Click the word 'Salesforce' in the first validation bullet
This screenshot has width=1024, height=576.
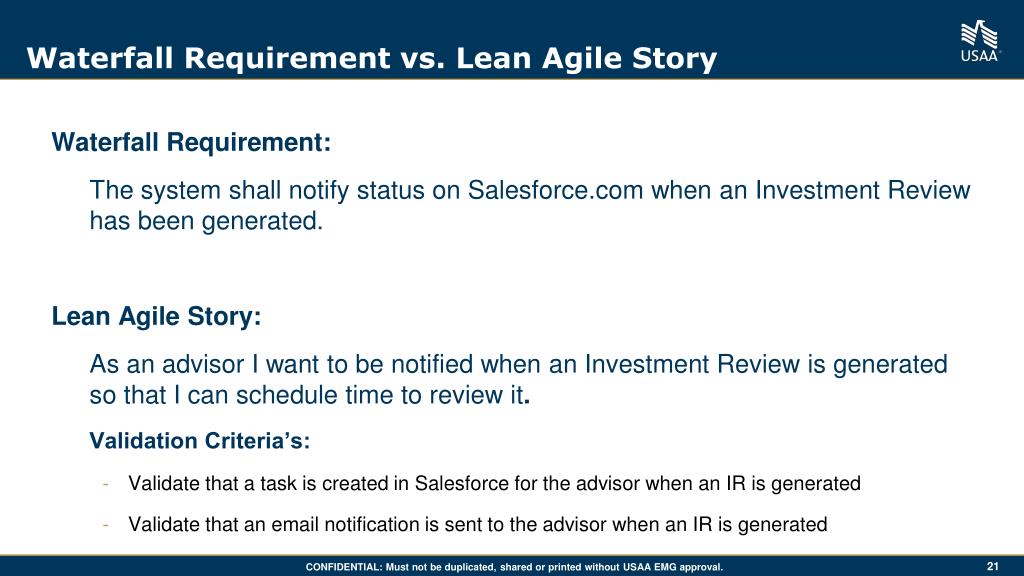click(x=462, y=484)
